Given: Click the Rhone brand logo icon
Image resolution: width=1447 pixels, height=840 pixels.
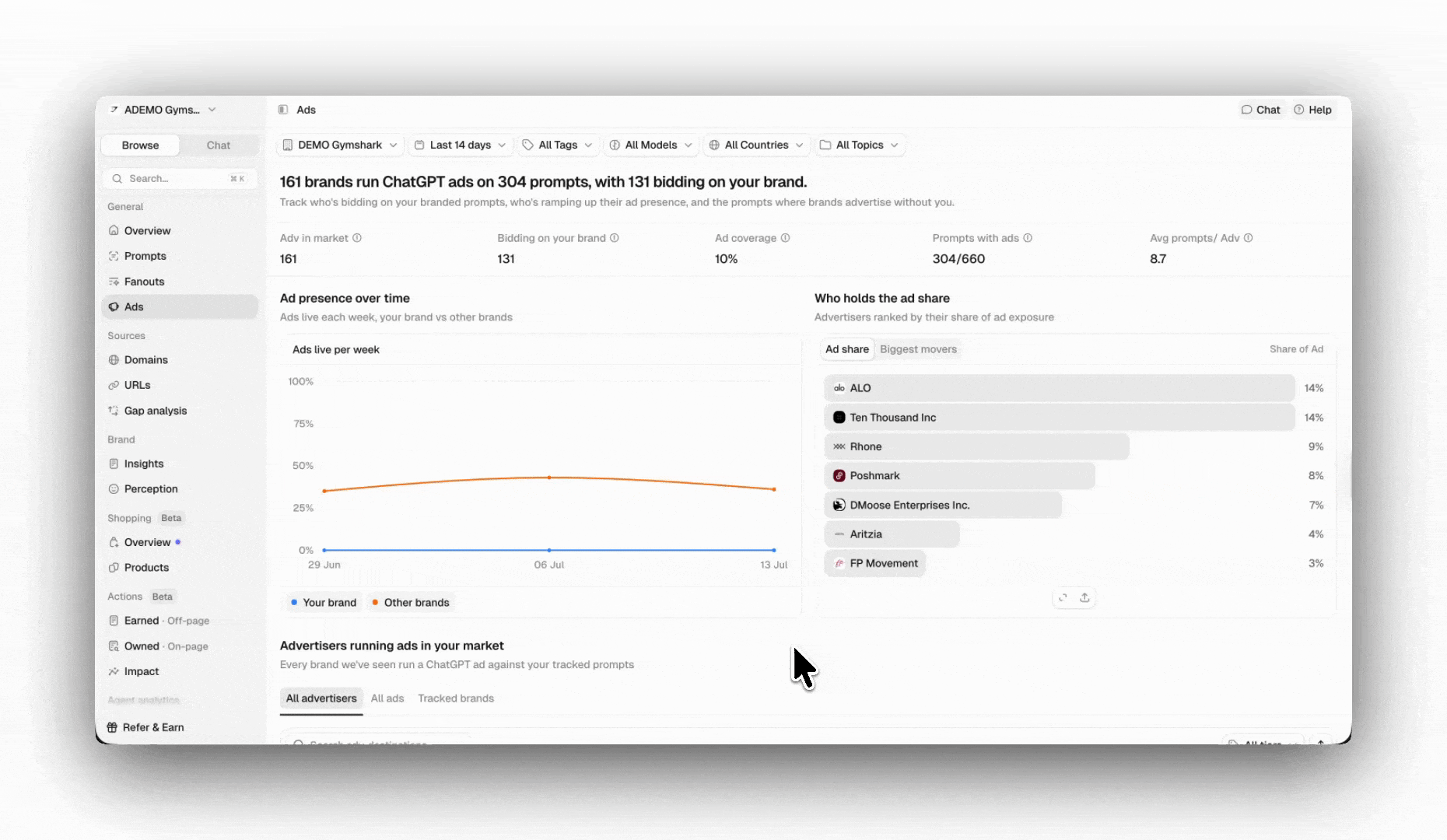Looking at the screenshot, I should (x=839, y=446).
